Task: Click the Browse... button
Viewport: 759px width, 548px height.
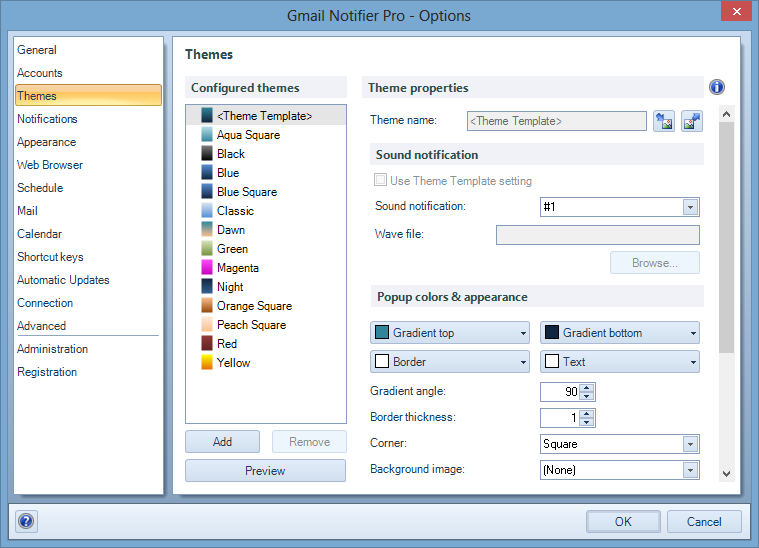Action: click(654, 262)
